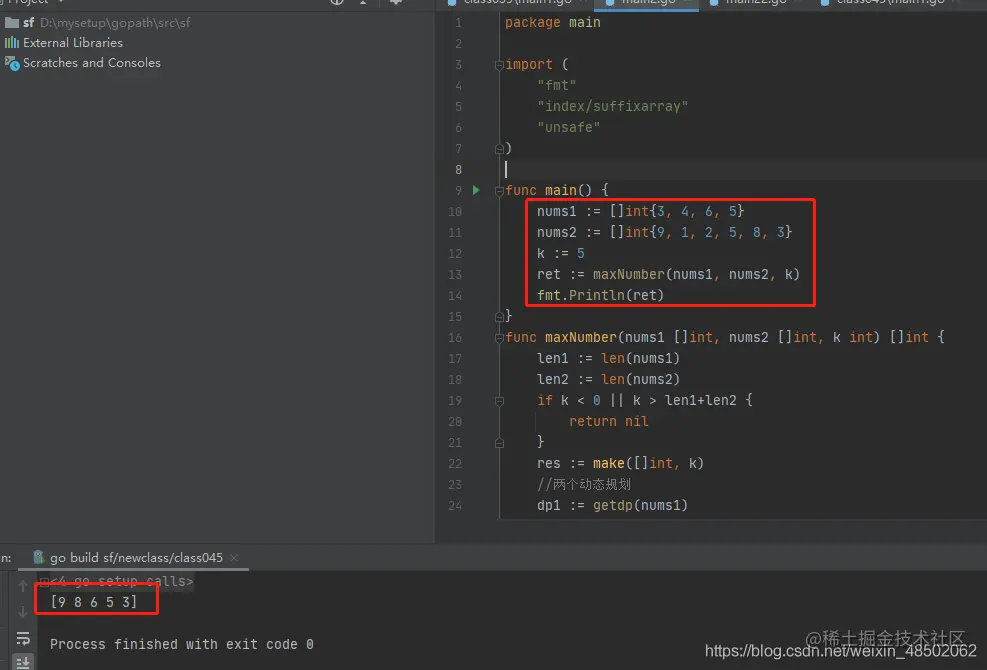Click 'func main() {' declaration

[556, 190]
